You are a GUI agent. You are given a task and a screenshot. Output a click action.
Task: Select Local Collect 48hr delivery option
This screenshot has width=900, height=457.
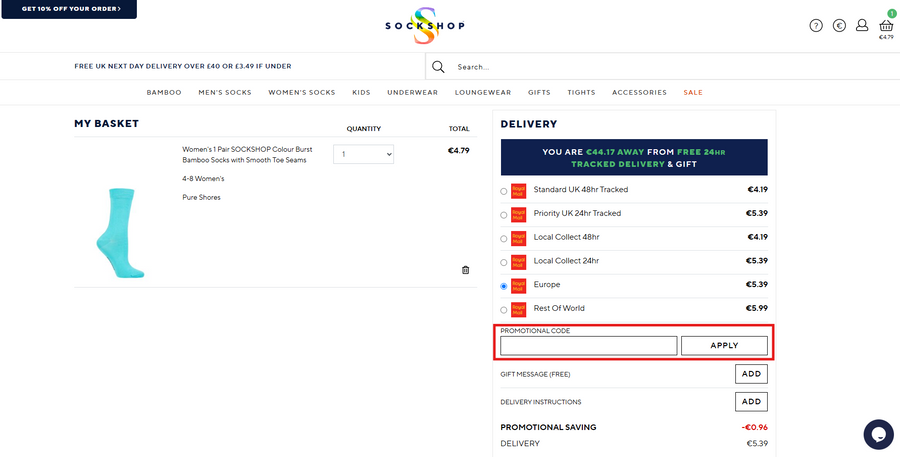pyautogui.click(x=503, y=239)
